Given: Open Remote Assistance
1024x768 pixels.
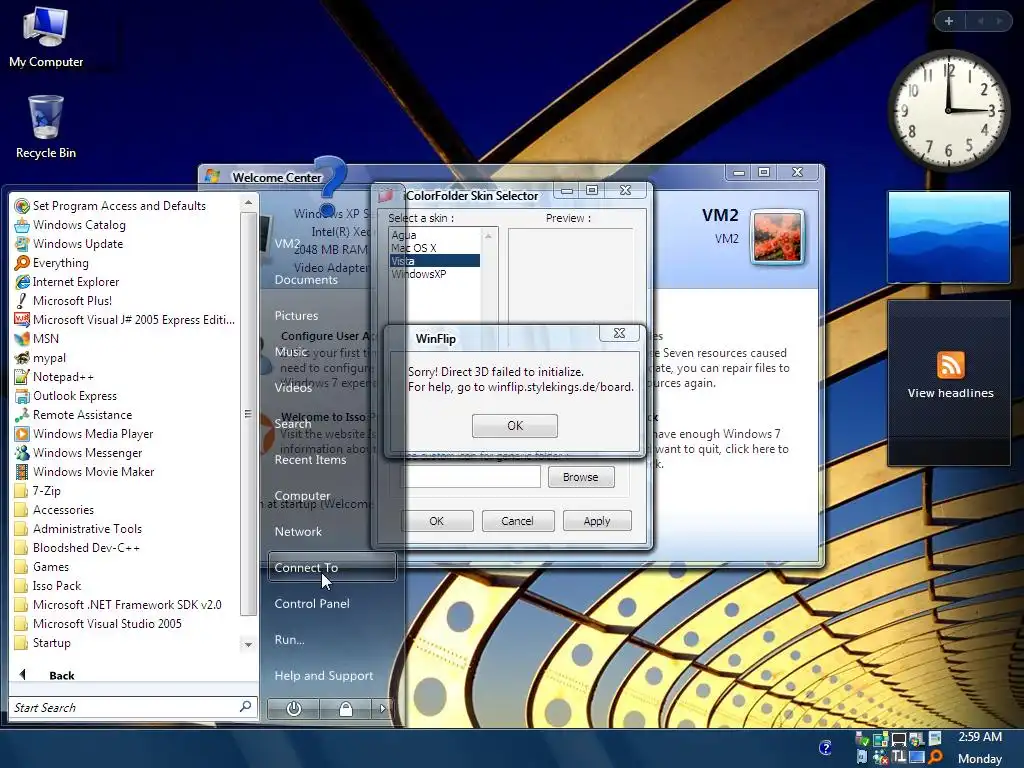Looking at the screenshot, I should [73, 415].
